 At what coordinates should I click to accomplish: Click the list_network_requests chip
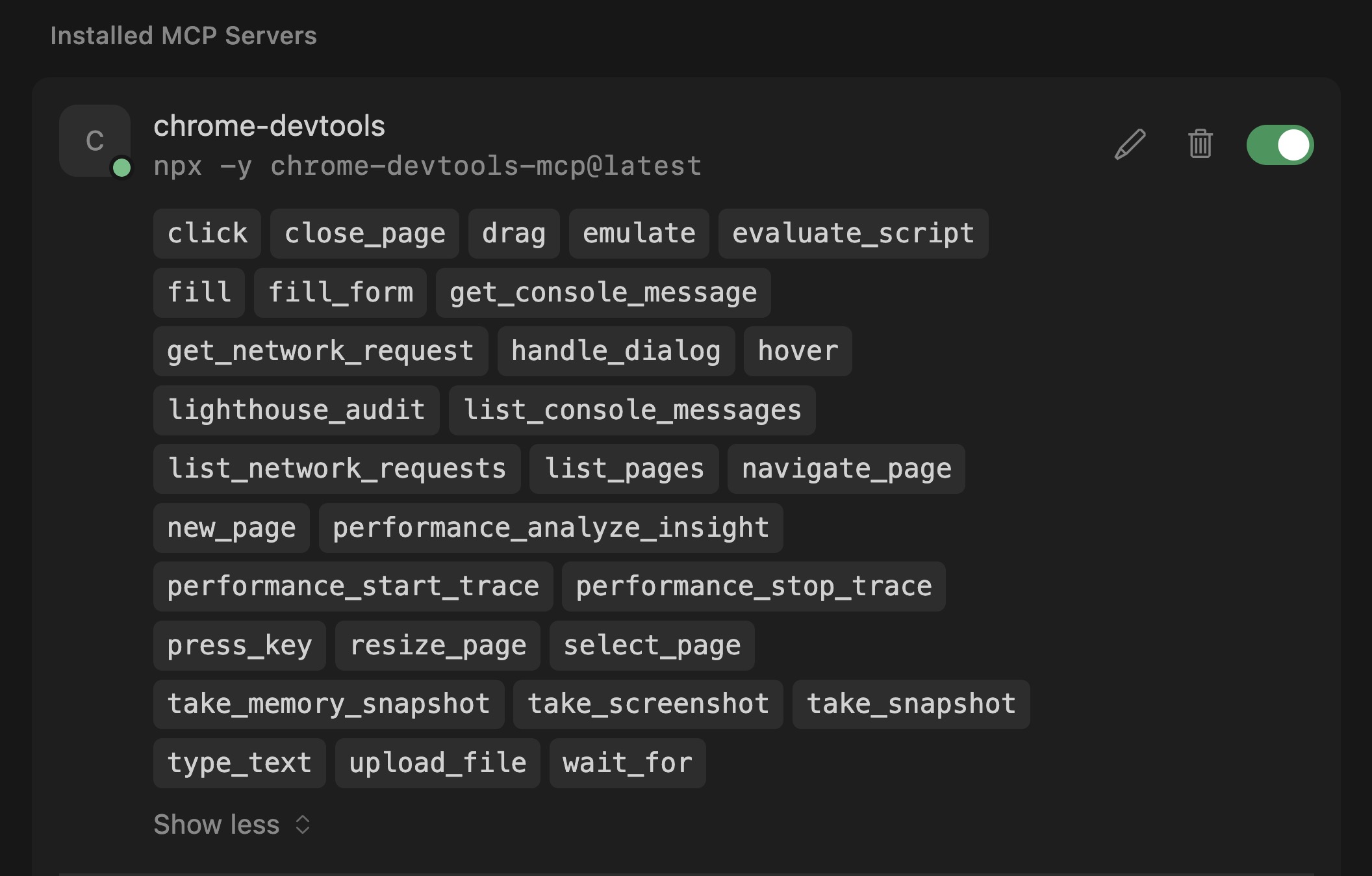click(337, 469)
